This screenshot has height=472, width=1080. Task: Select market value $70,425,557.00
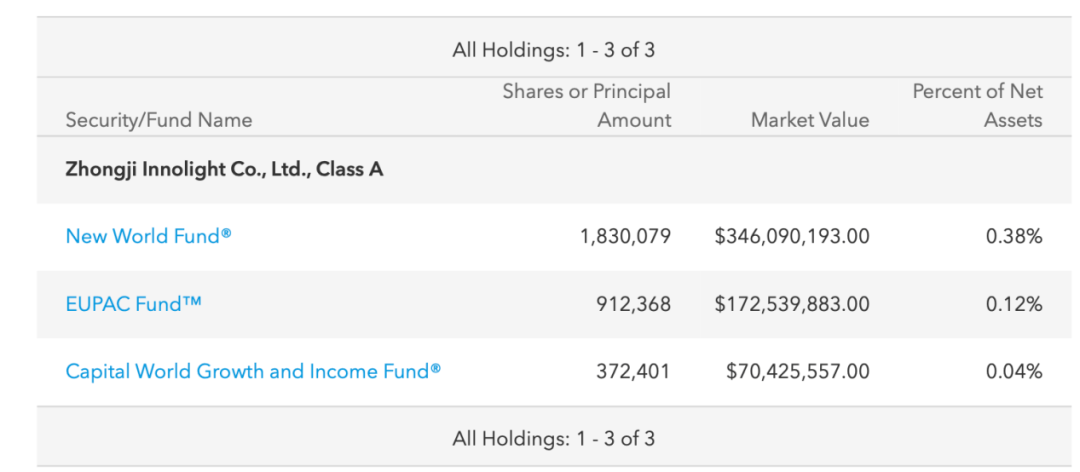(798, 372)
